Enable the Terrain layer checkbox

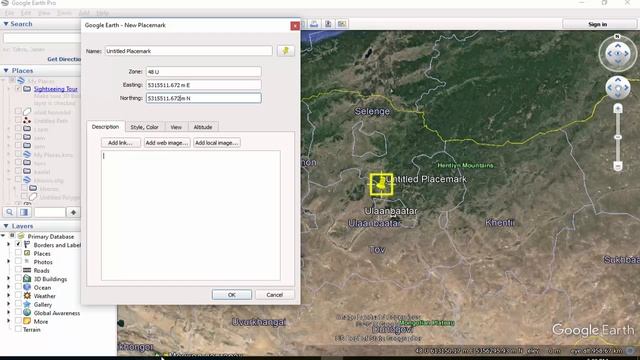pos(18,329)
